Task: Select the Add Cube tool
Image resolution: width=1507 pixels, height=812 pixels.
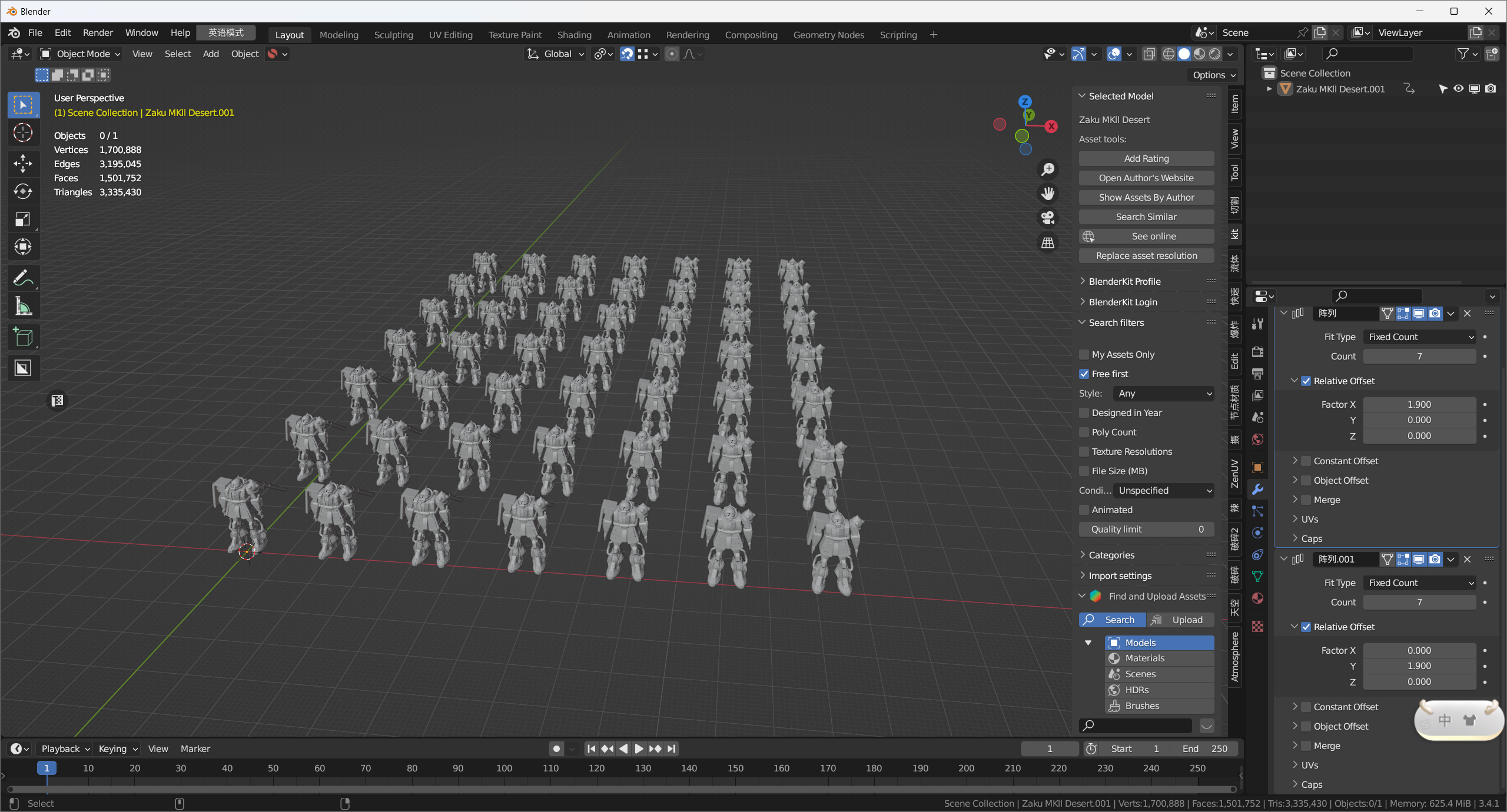Action: coord(23,337)
